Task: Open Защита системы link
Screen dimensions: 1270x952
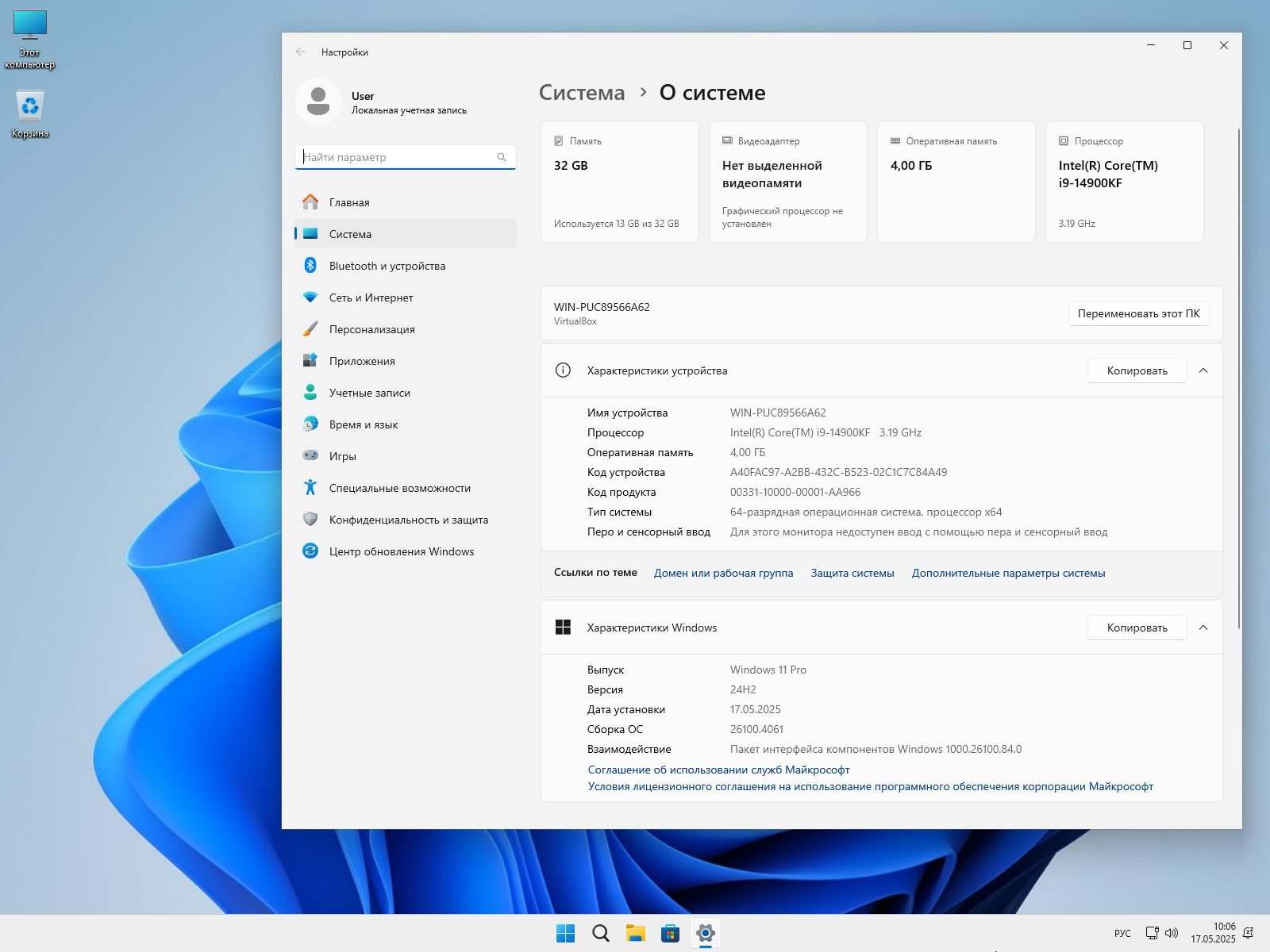Action: (x=852, y=573)
